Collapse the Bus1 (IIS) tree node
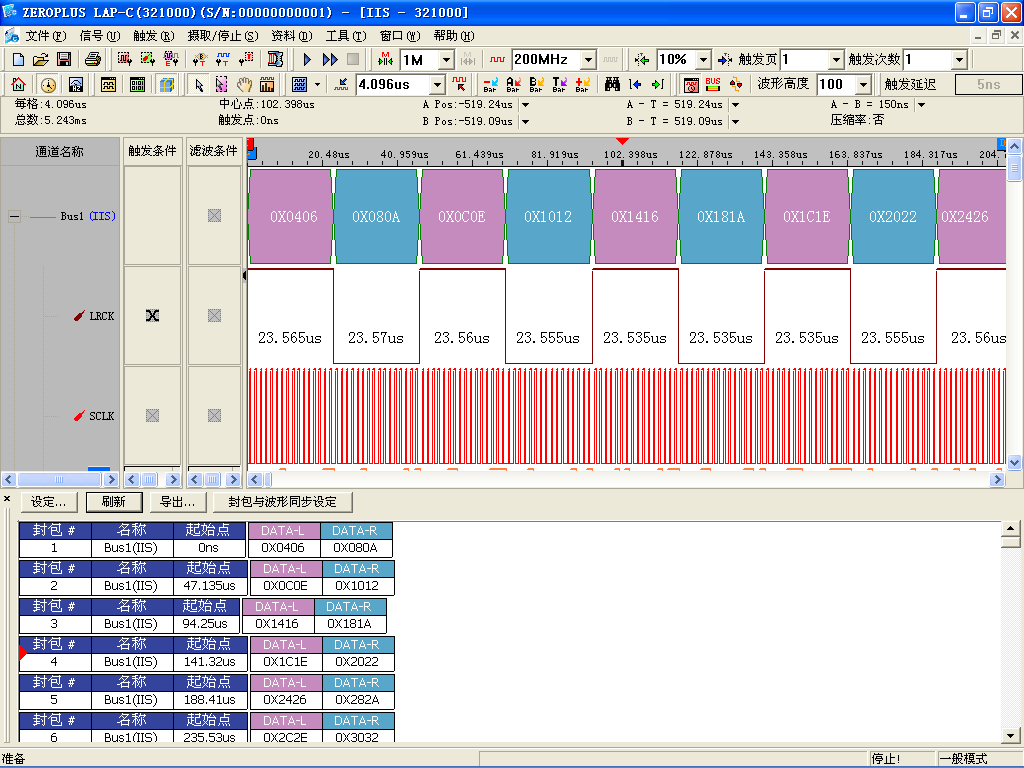The width and height of the screenshot is (1024, 768). 15,216
